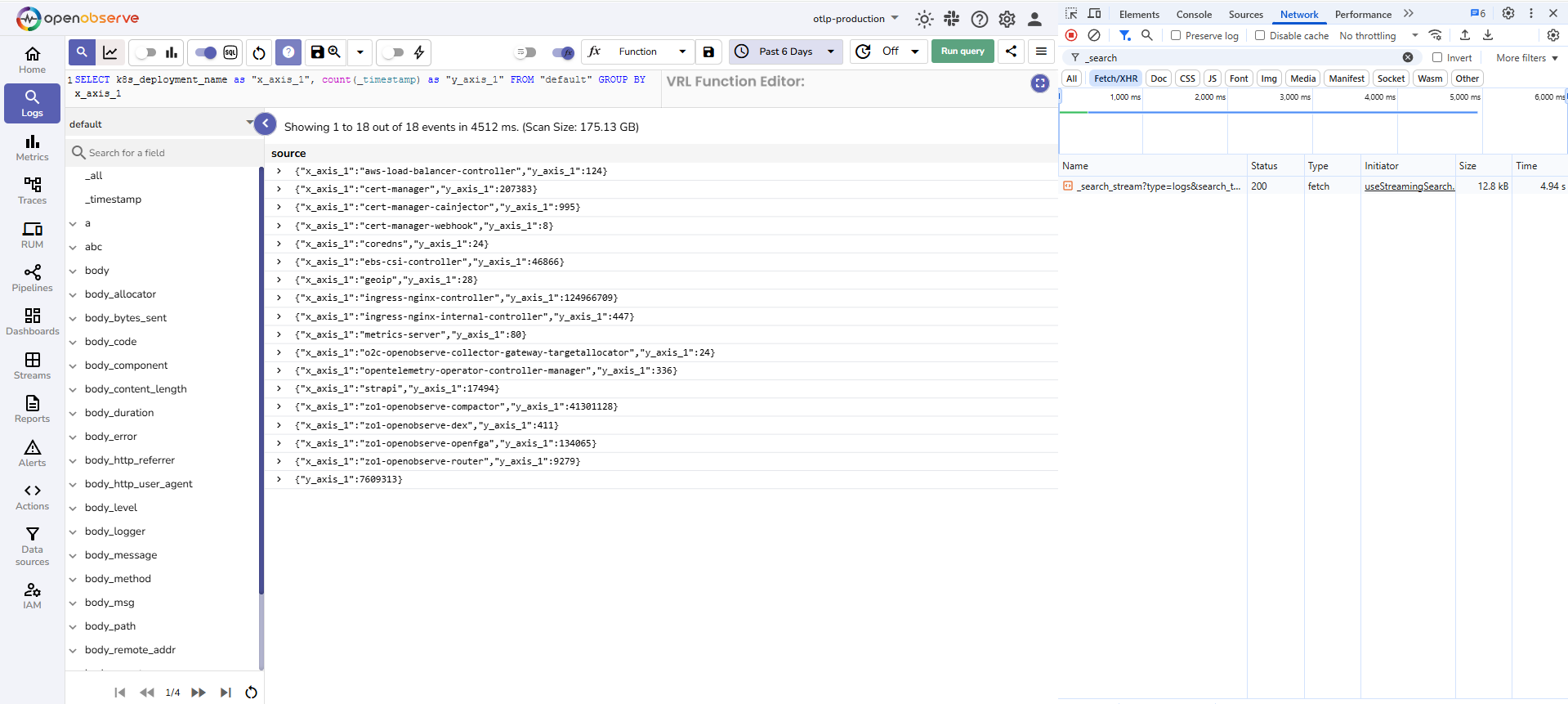Check the Disable cache option
Viewport: 1568px width, 704px height.
1260,35
